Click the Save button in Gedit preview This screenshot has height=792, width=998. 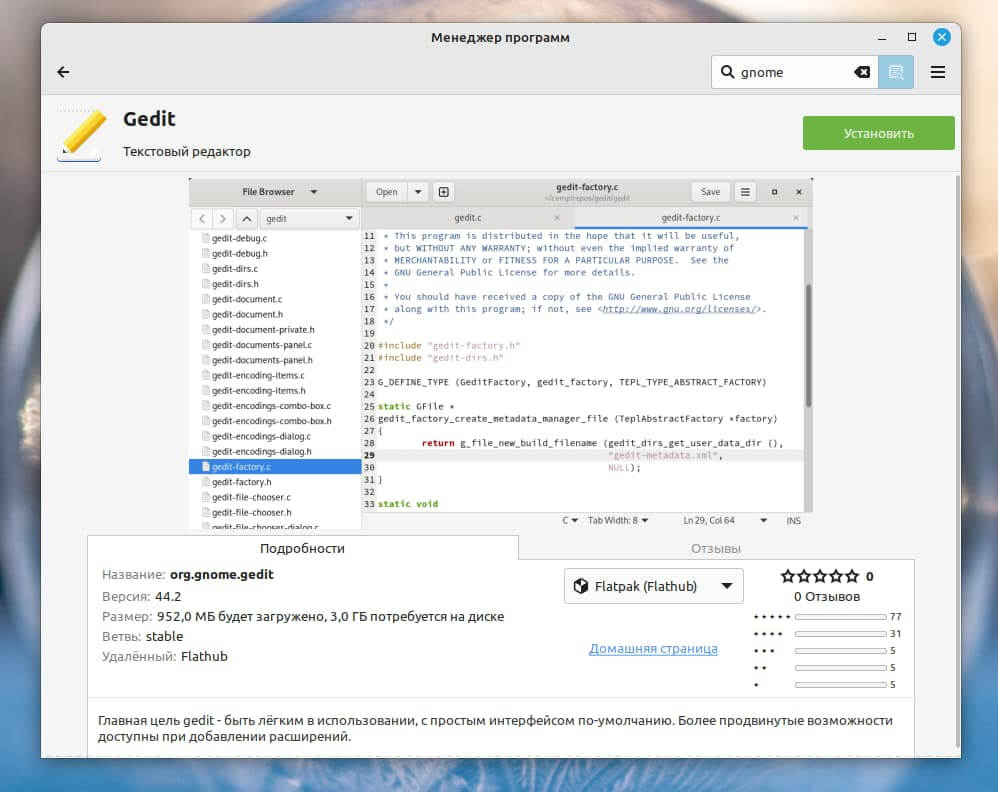(x=710, y=192)
